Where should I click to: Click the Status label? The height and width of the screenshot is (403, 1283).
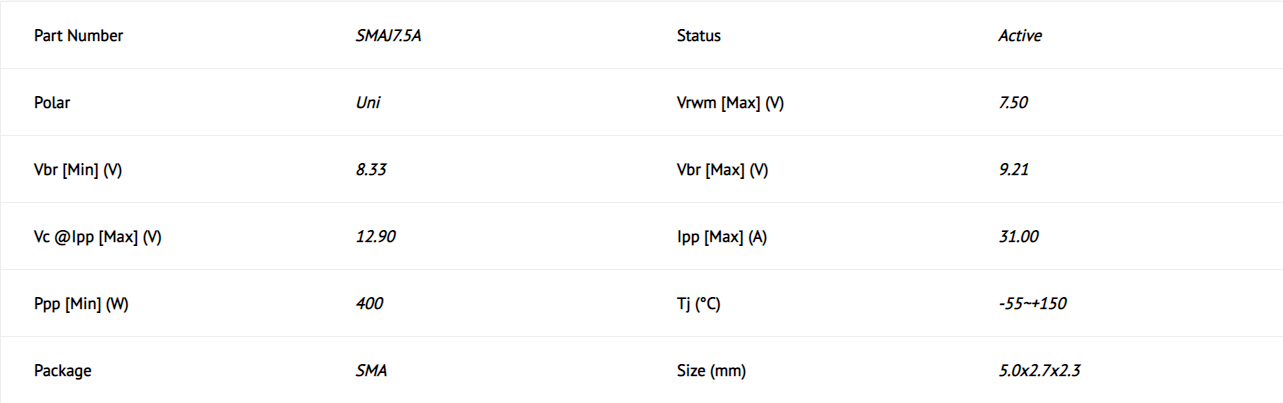(x=699, y=36)
